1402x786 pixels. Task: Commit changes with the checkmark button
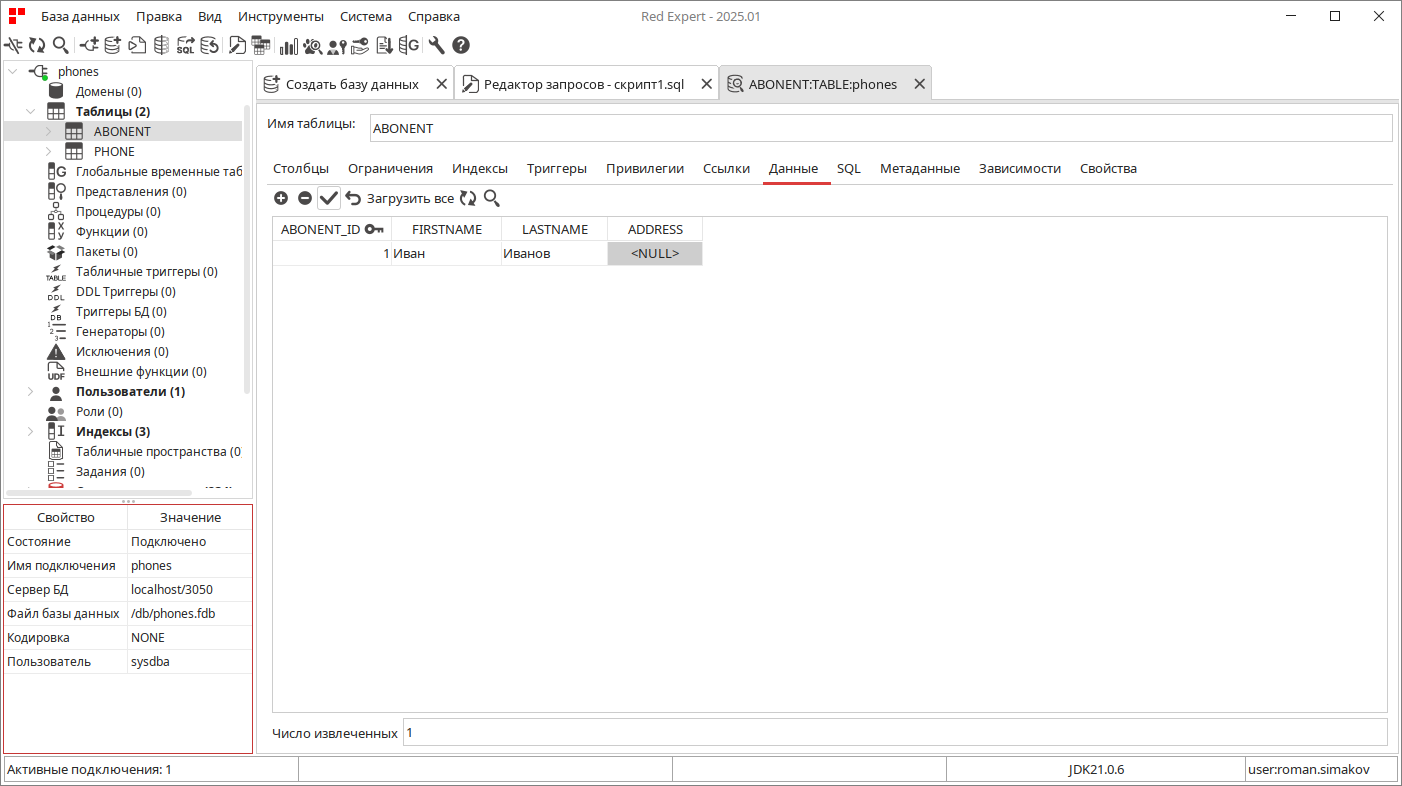329,198
